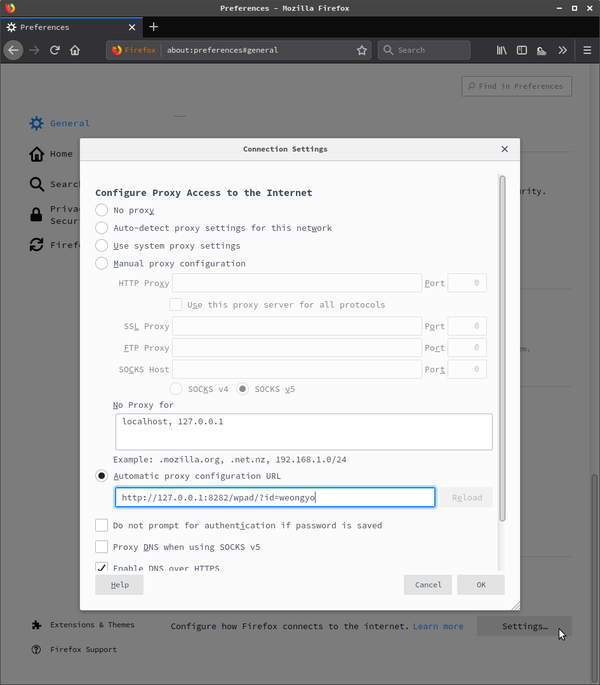
Task: Click the FTP Proxy Port field
Action: coord(467,348)
